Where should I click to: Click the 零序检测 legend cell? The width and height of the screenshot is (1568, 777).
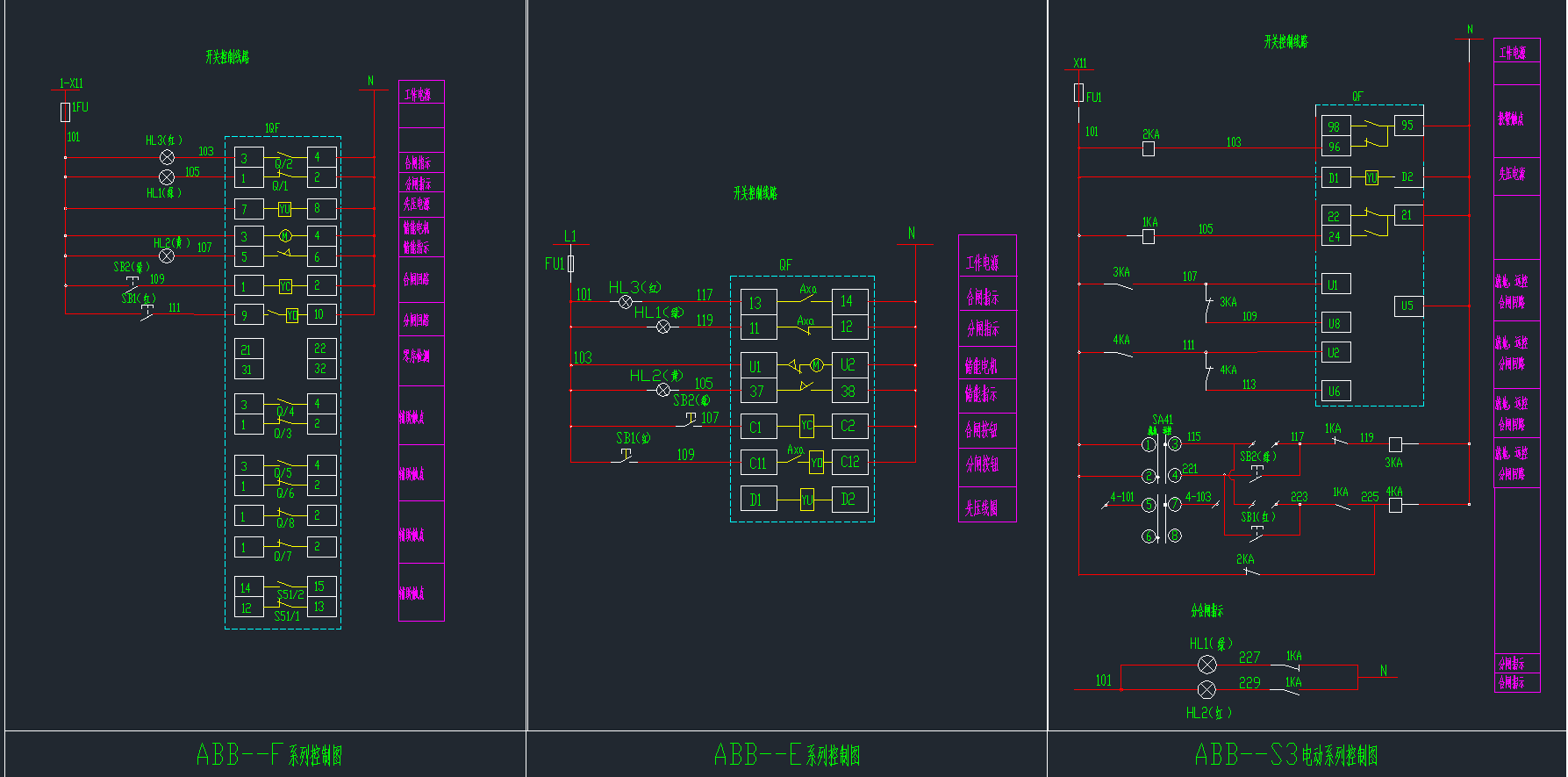[x=421, y=361]
